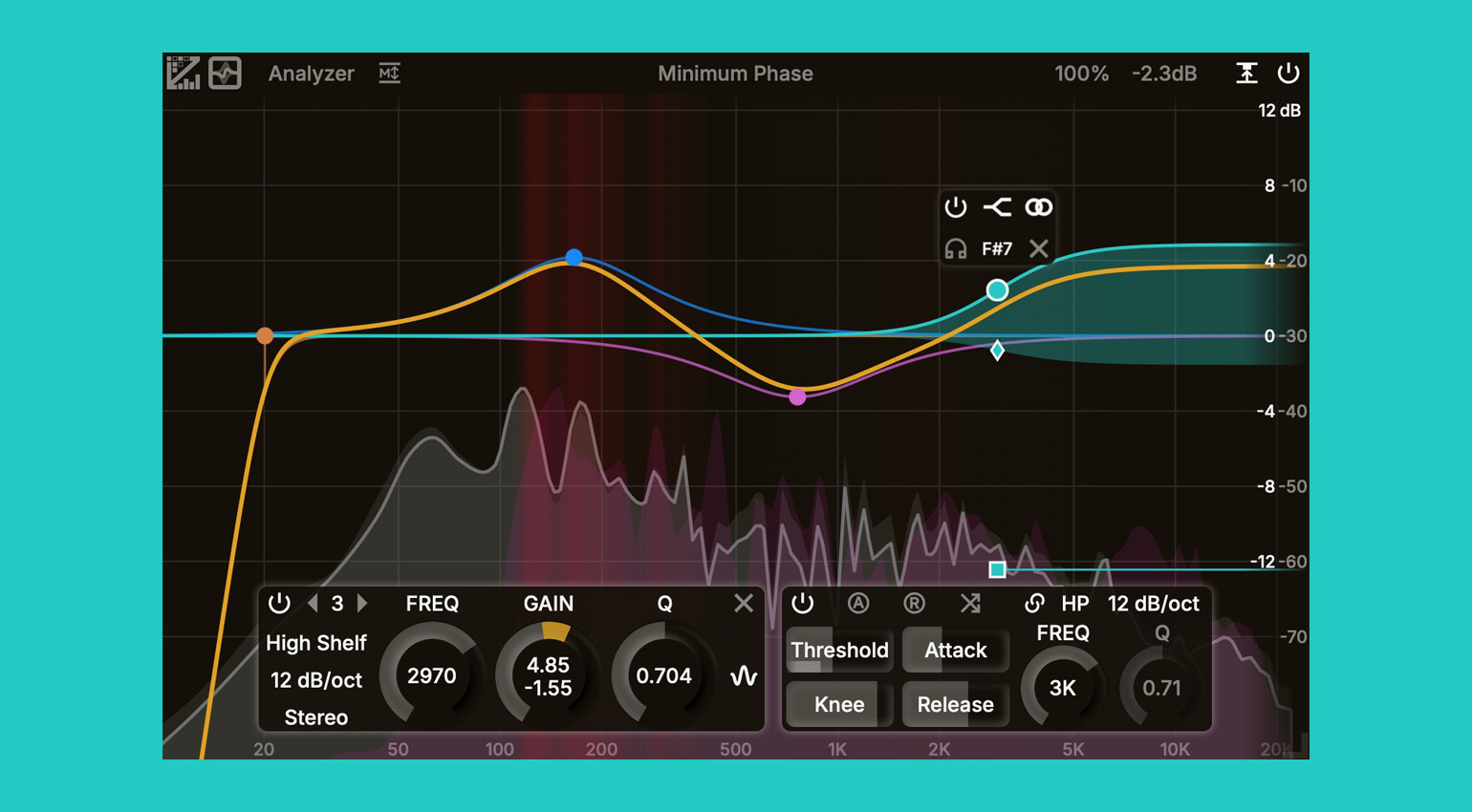Open the High Shelf filter type selector

pos(315,643)
